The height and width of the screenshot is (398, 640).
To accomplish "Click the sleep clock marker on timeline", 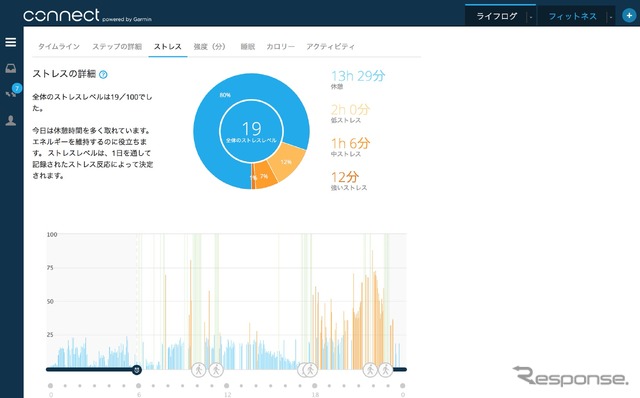I will coord(137,370).
